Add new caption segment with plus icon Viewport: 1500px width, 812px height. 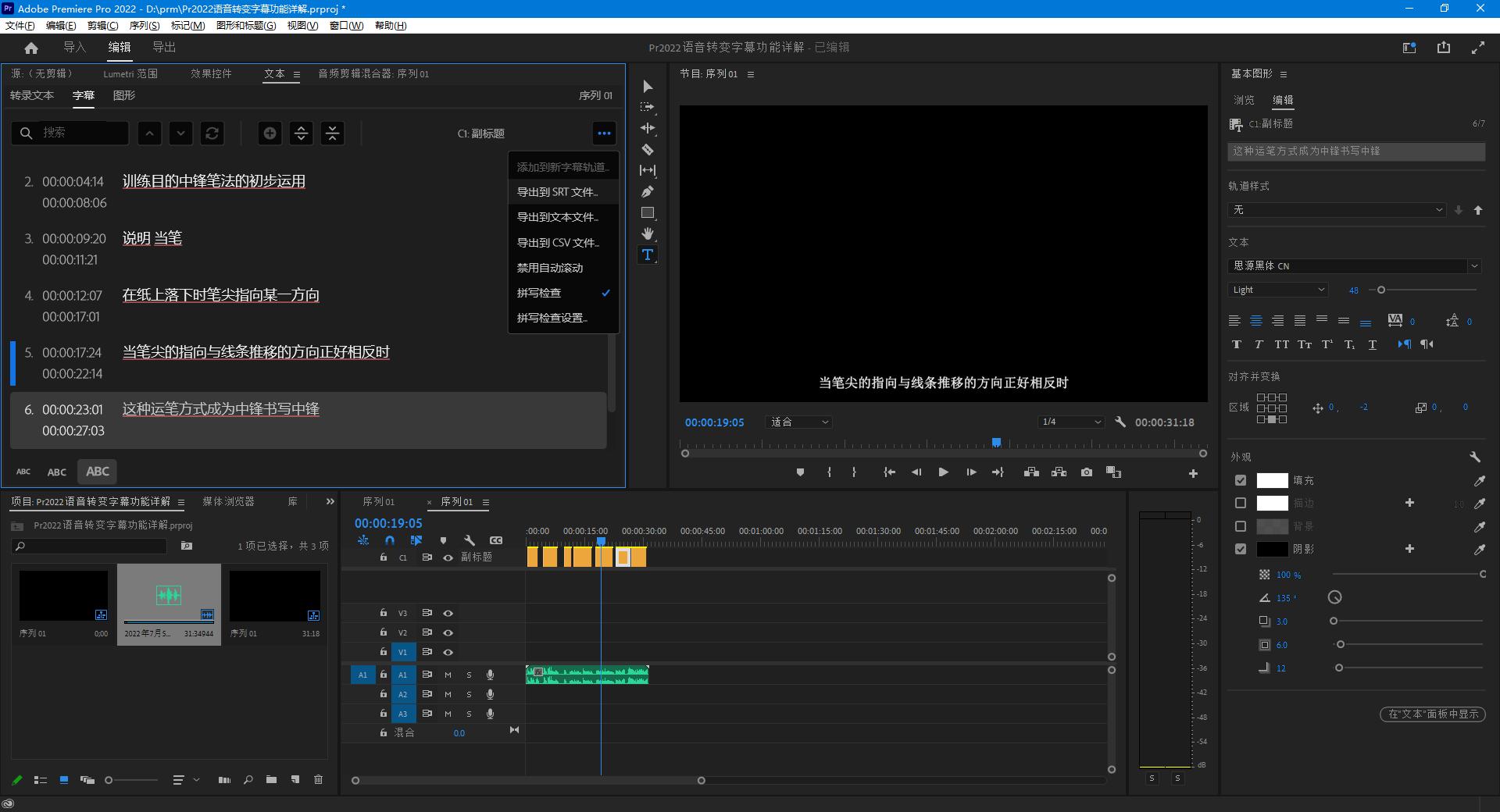[270, 133]
